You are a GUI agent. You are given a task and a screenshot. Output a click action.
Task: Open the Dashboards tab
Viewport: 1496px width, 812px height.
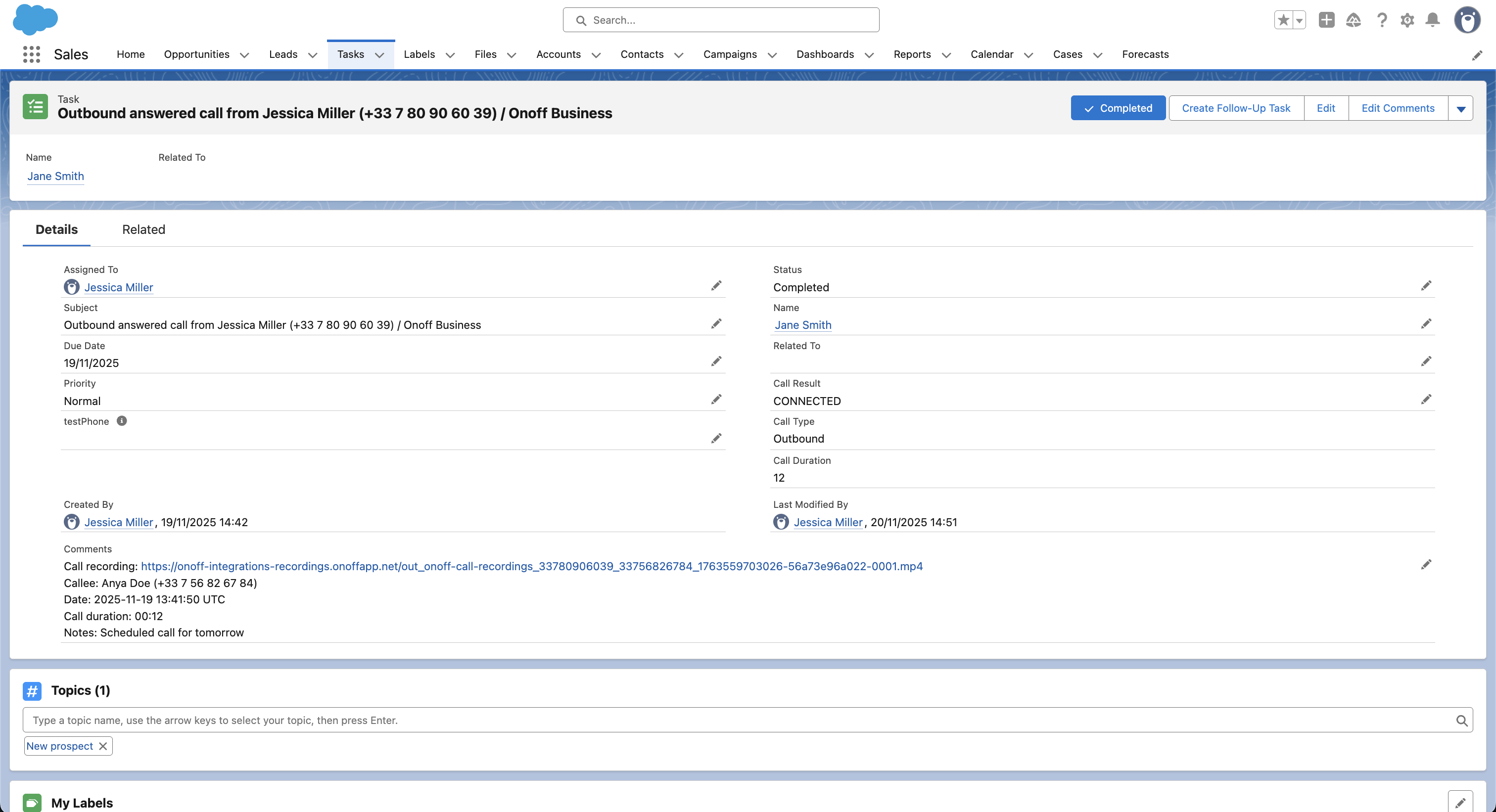(825, 54)
